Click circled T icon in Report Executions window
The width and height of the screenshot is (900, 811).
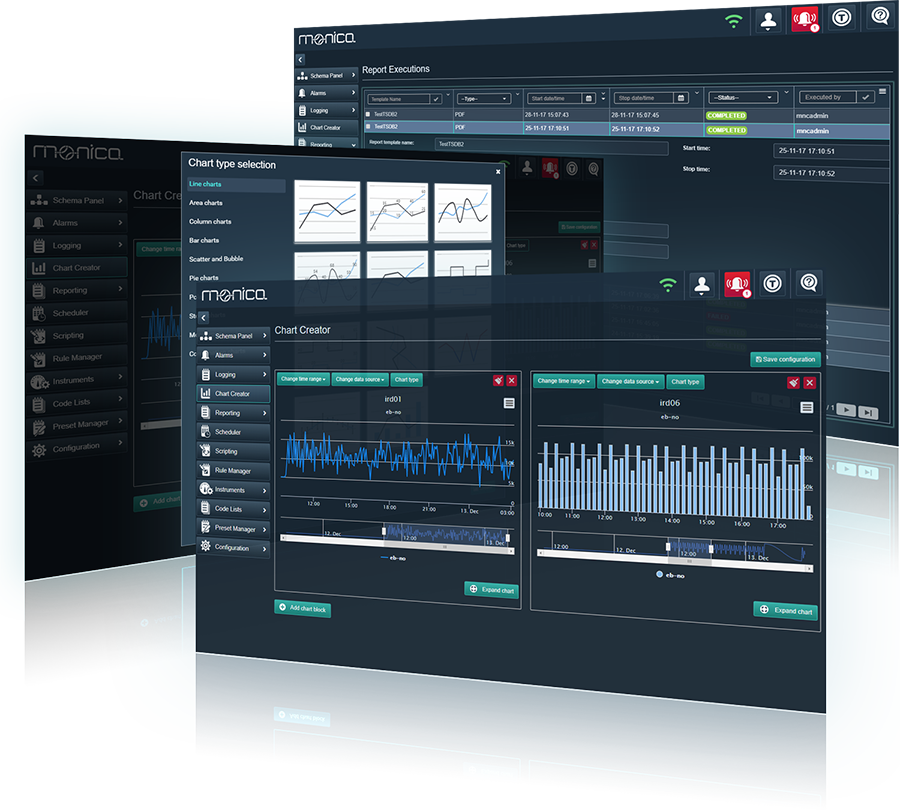click(x=841, y=17)
